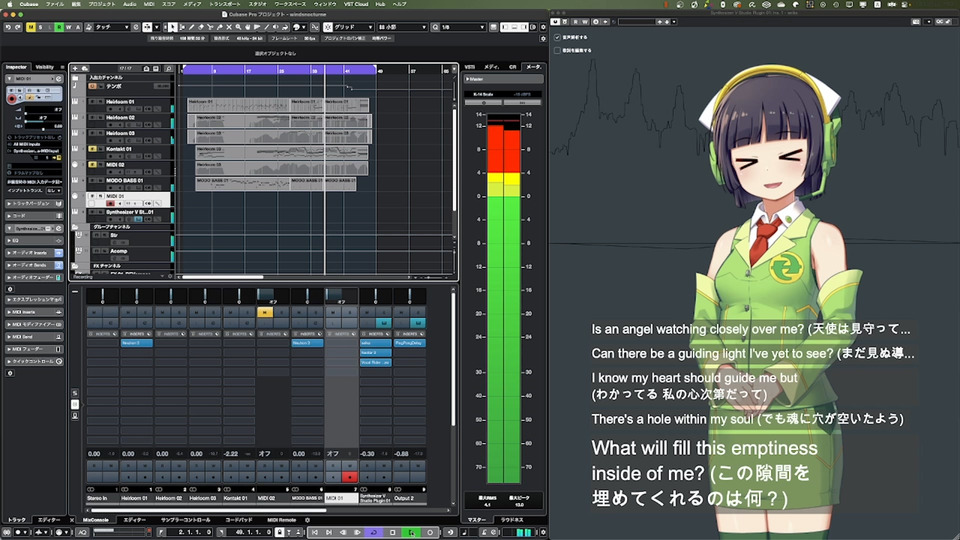Click the Rewind transport button
The image size is (960, 540).
click(343, 532)
